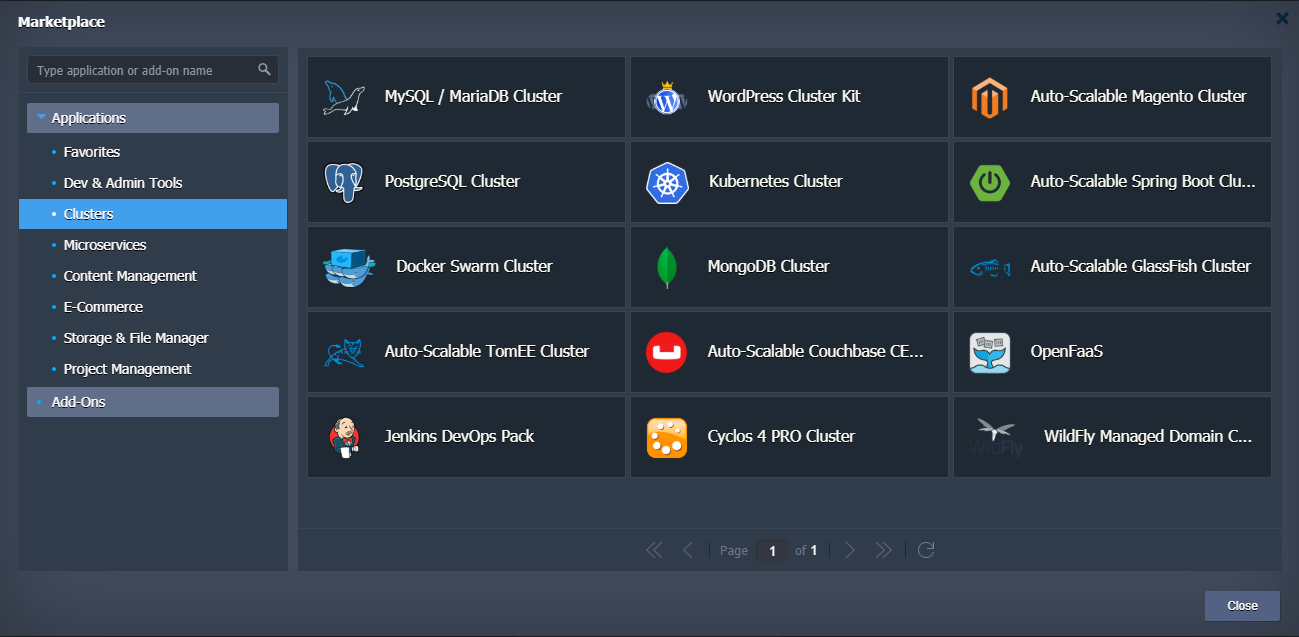
Task: Select the Docker Swarm Cluster whale icon
Action: (349, 267)
